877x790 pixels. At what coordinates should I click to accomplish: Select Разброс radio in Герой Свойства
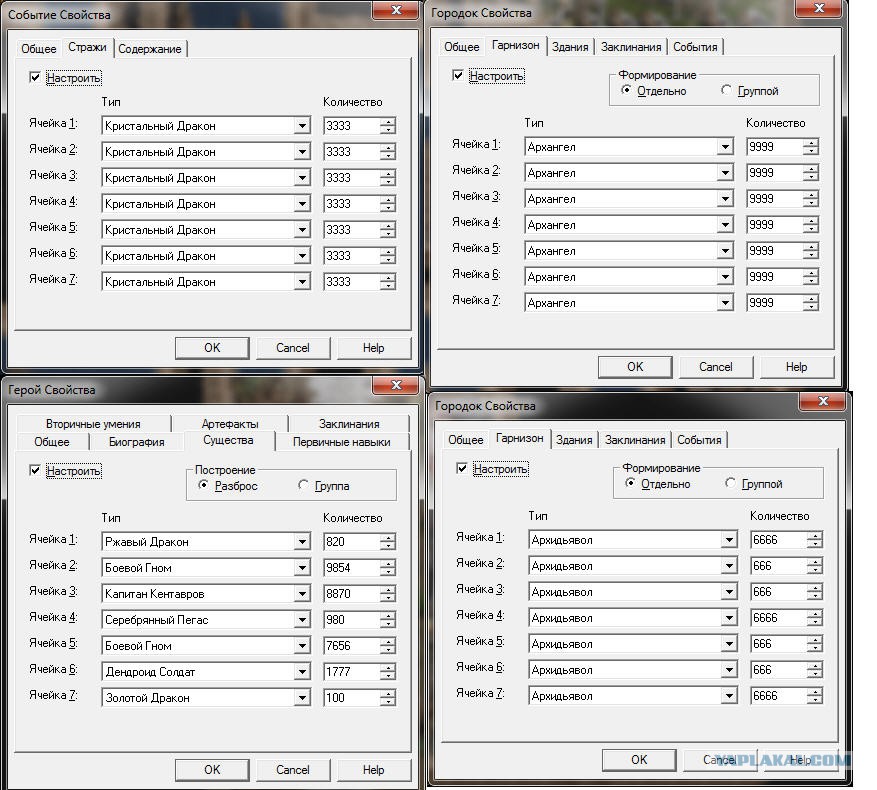coord(204,485)
